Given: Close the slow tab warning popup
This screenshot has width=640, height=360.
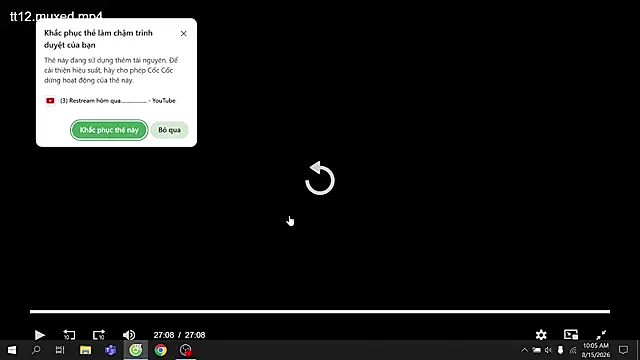Looking at the screenshot, I should coord(184,33).
